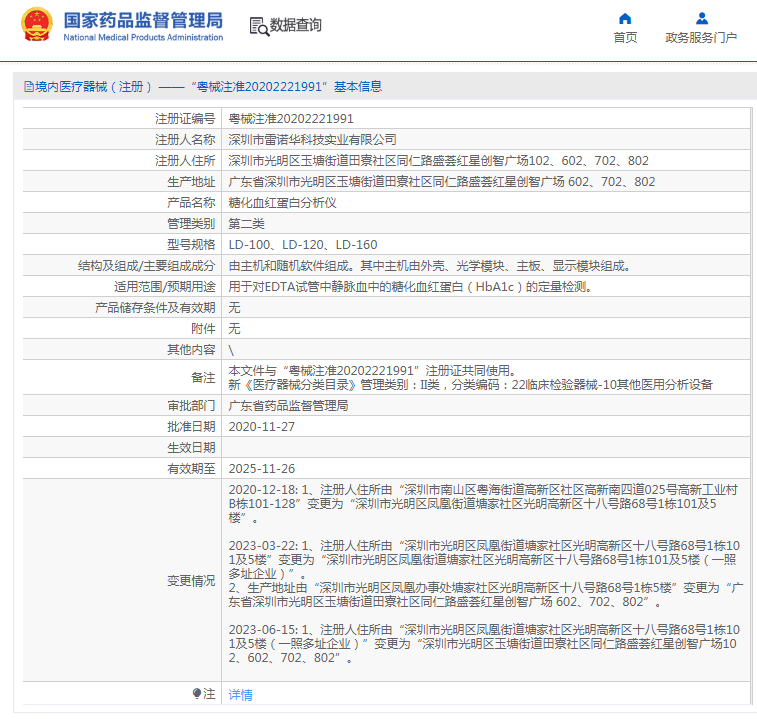Click the 生效日期 row label
This screenshot has height=719, width=757.
click(191, 448)
